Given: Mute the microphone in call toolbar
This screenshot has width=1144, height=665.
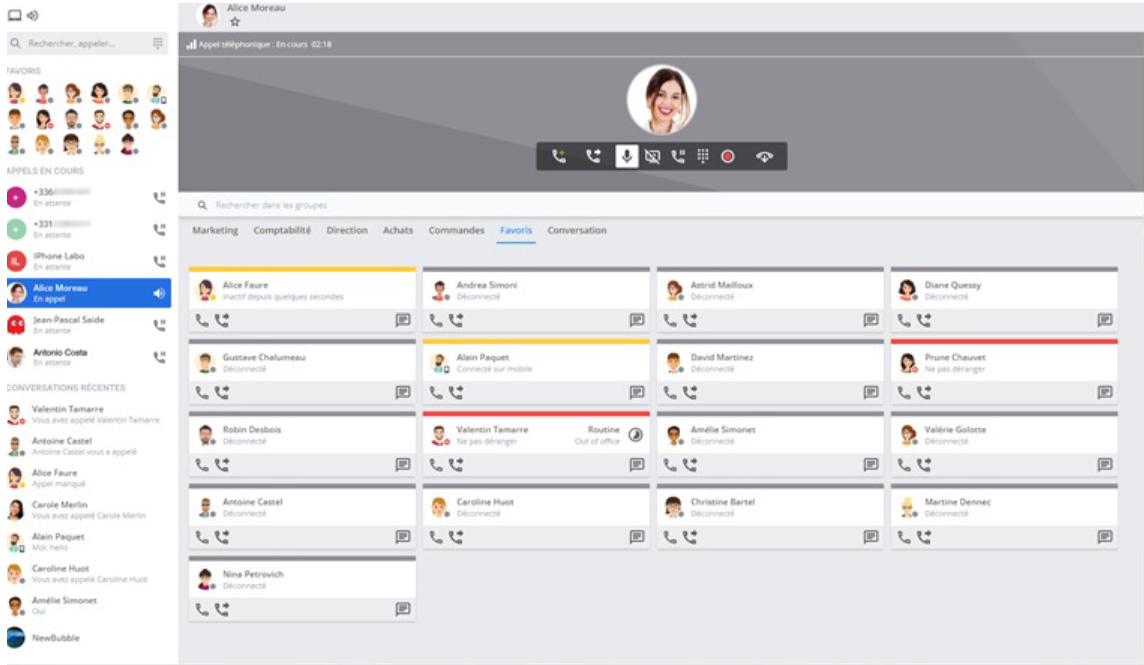Looking at the screenshot, I should point(627,156).
